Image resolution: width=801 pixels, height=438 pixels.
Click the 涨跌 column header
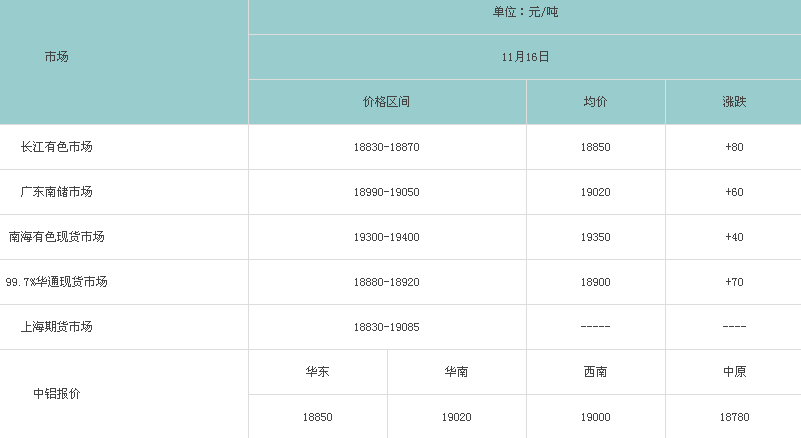coord(734,102)
